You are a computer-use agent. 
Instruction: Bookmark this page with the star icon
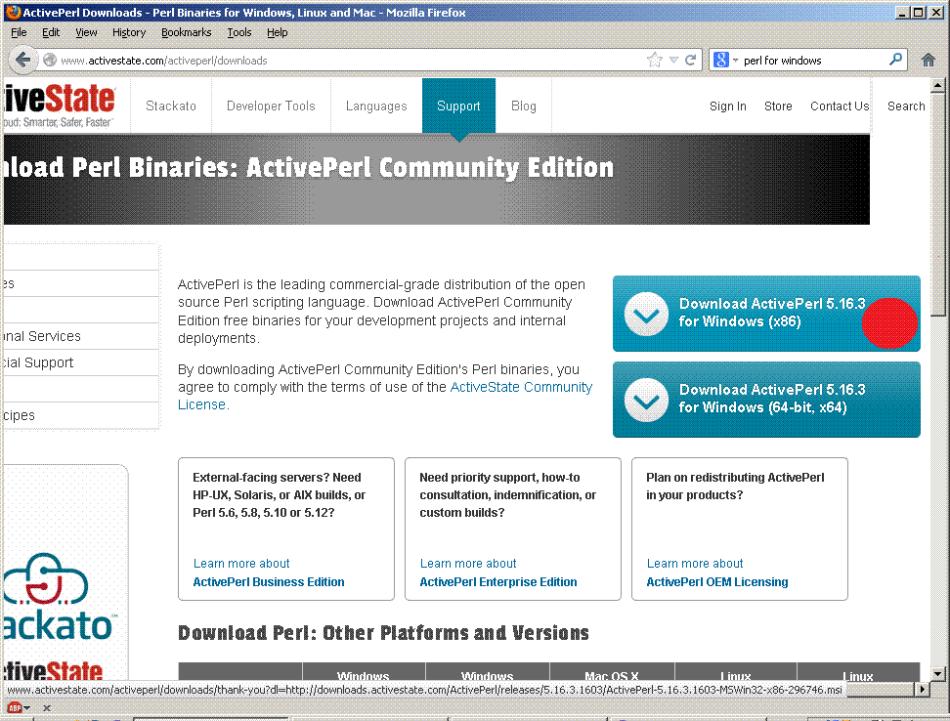pos(654,60)
